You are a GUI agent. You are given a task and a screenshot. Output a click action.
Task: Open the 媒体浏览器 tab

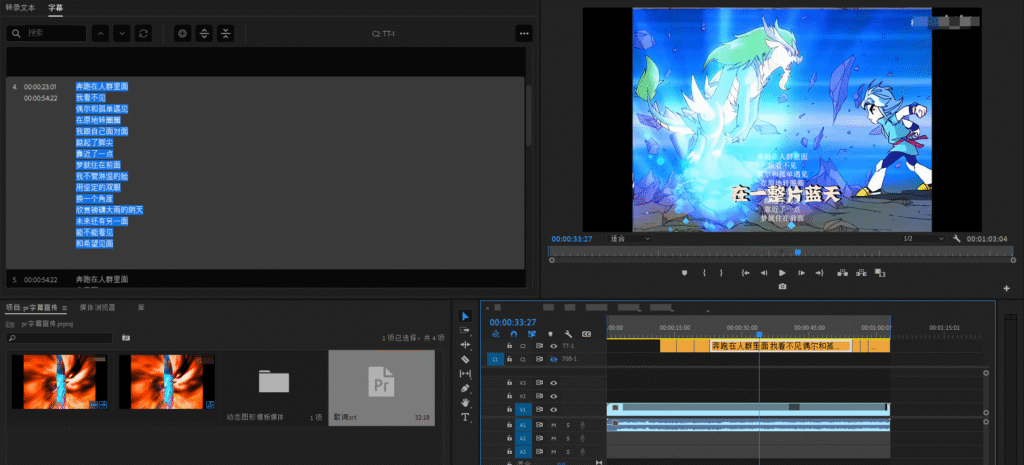click(x=98, y=307)
